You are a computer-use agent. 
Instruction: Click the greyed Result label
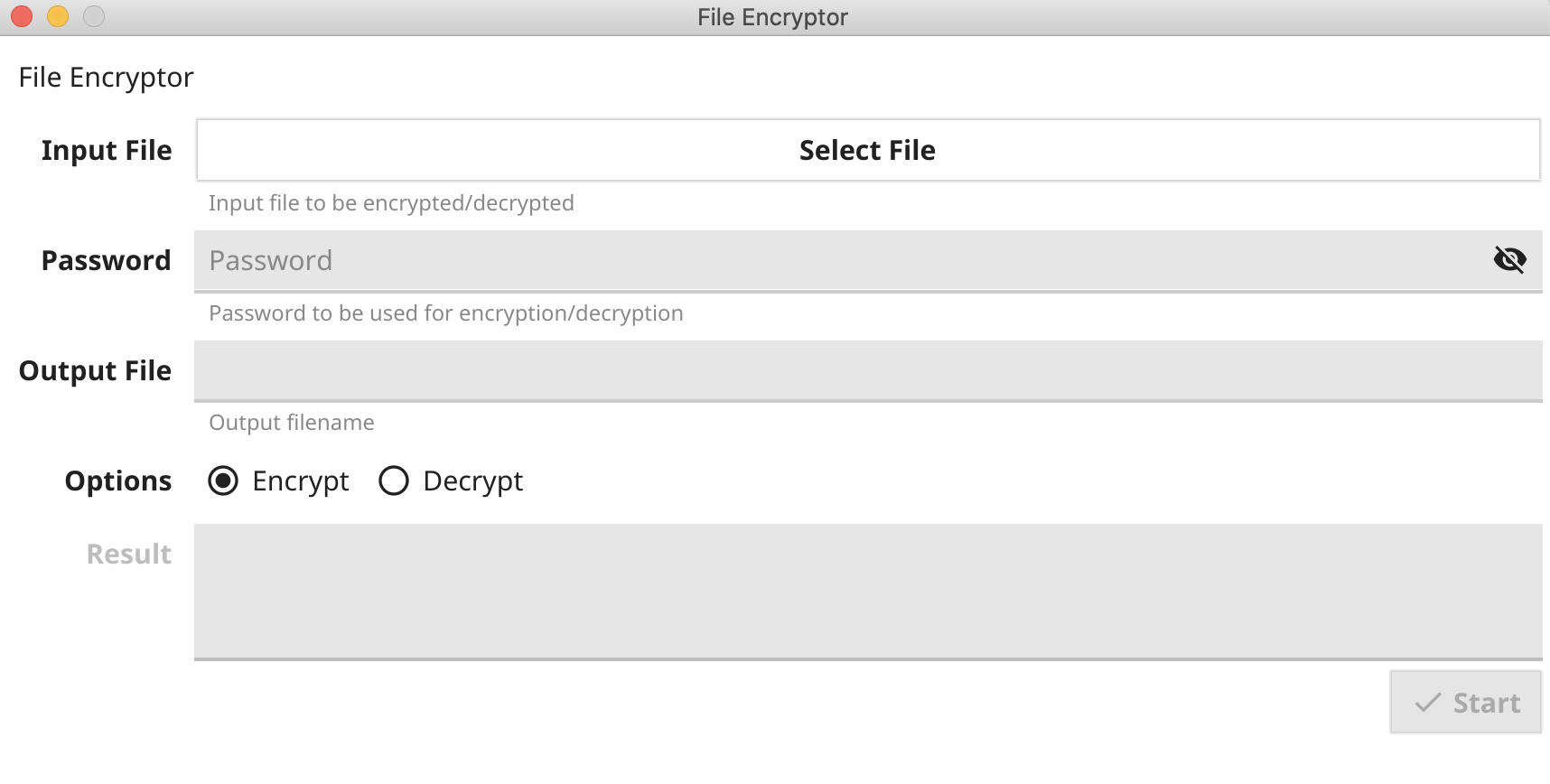(x=126, y=554)
